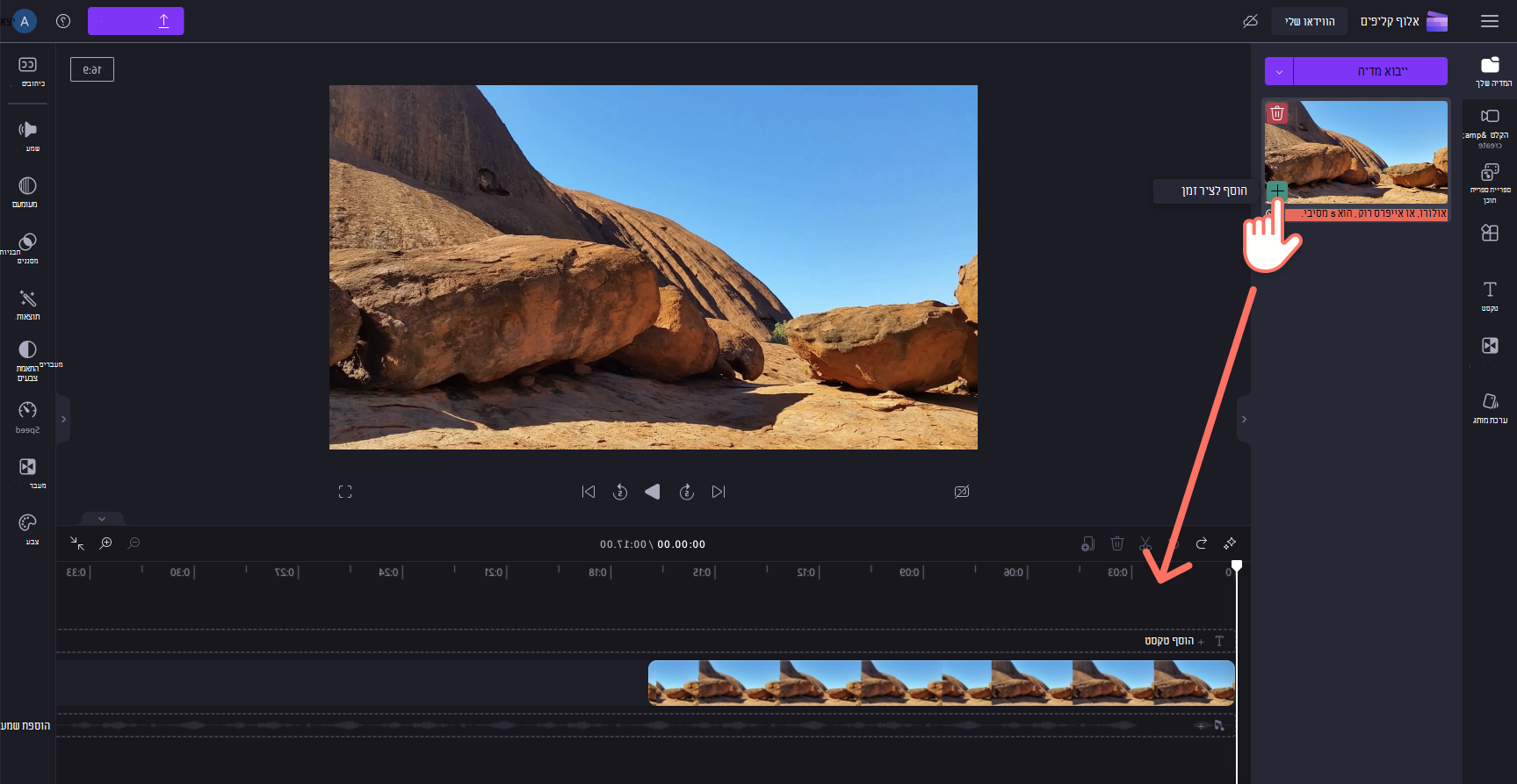Click the music note icon on audio track
1517x784 pixels.
pos(1218,726)
